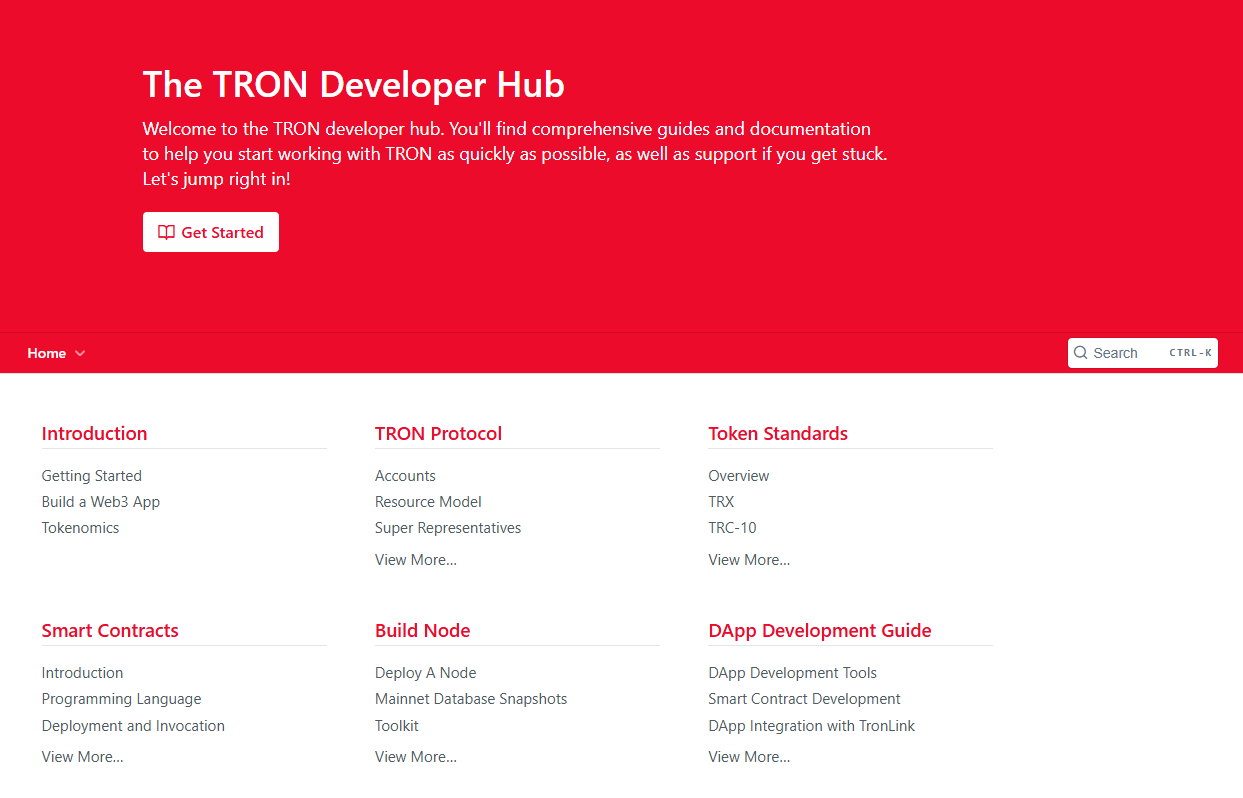
Task: Open the Getting Started link
Action: (x=92, y=476)
